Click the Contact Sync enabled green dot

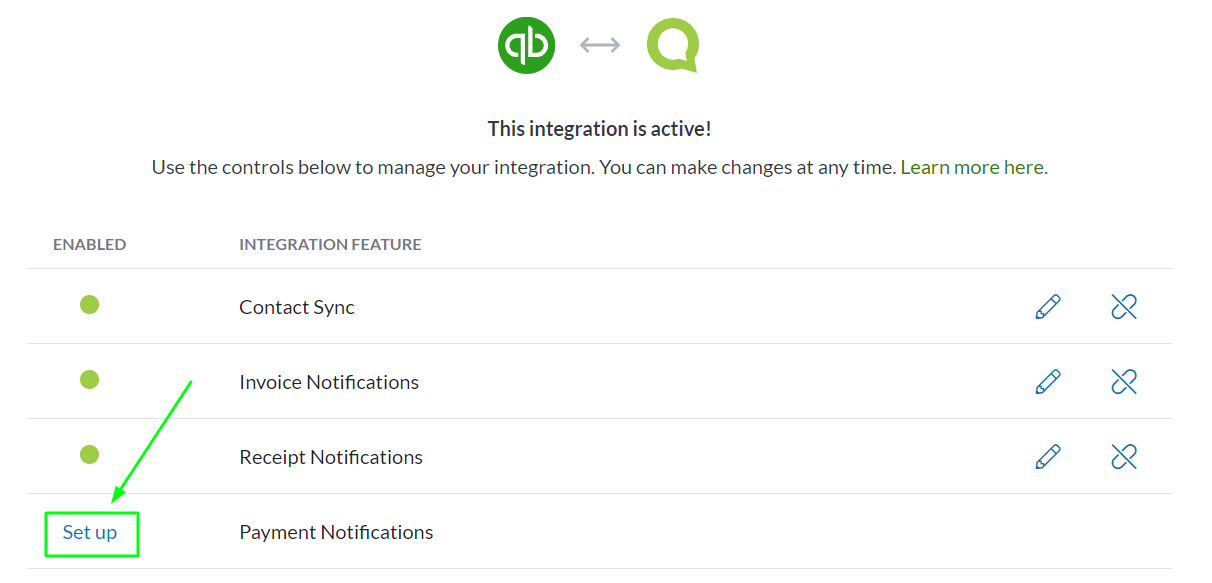(89, 305)
